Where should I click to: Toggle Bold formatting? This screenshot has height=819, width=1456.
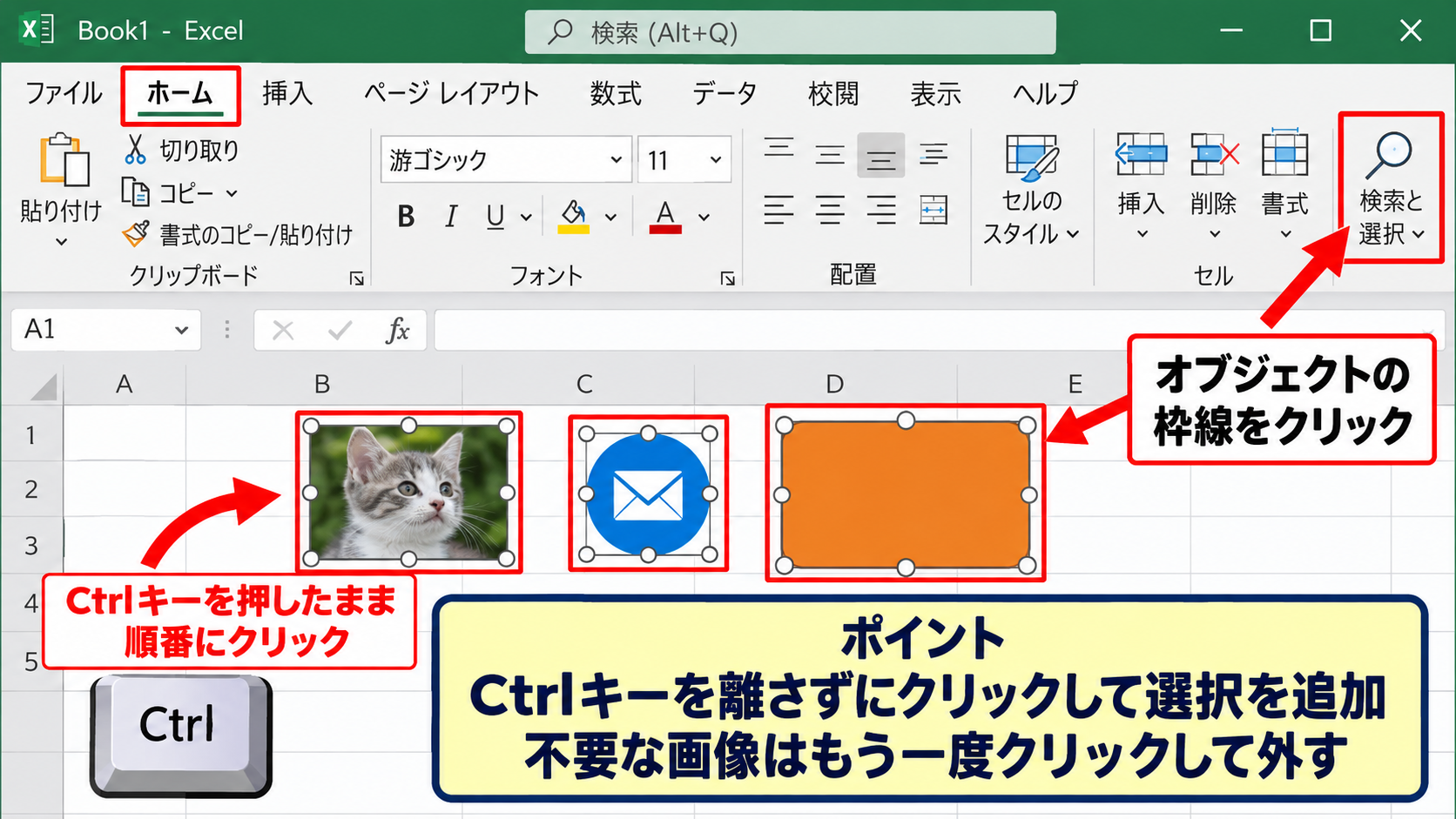point(406,217)
